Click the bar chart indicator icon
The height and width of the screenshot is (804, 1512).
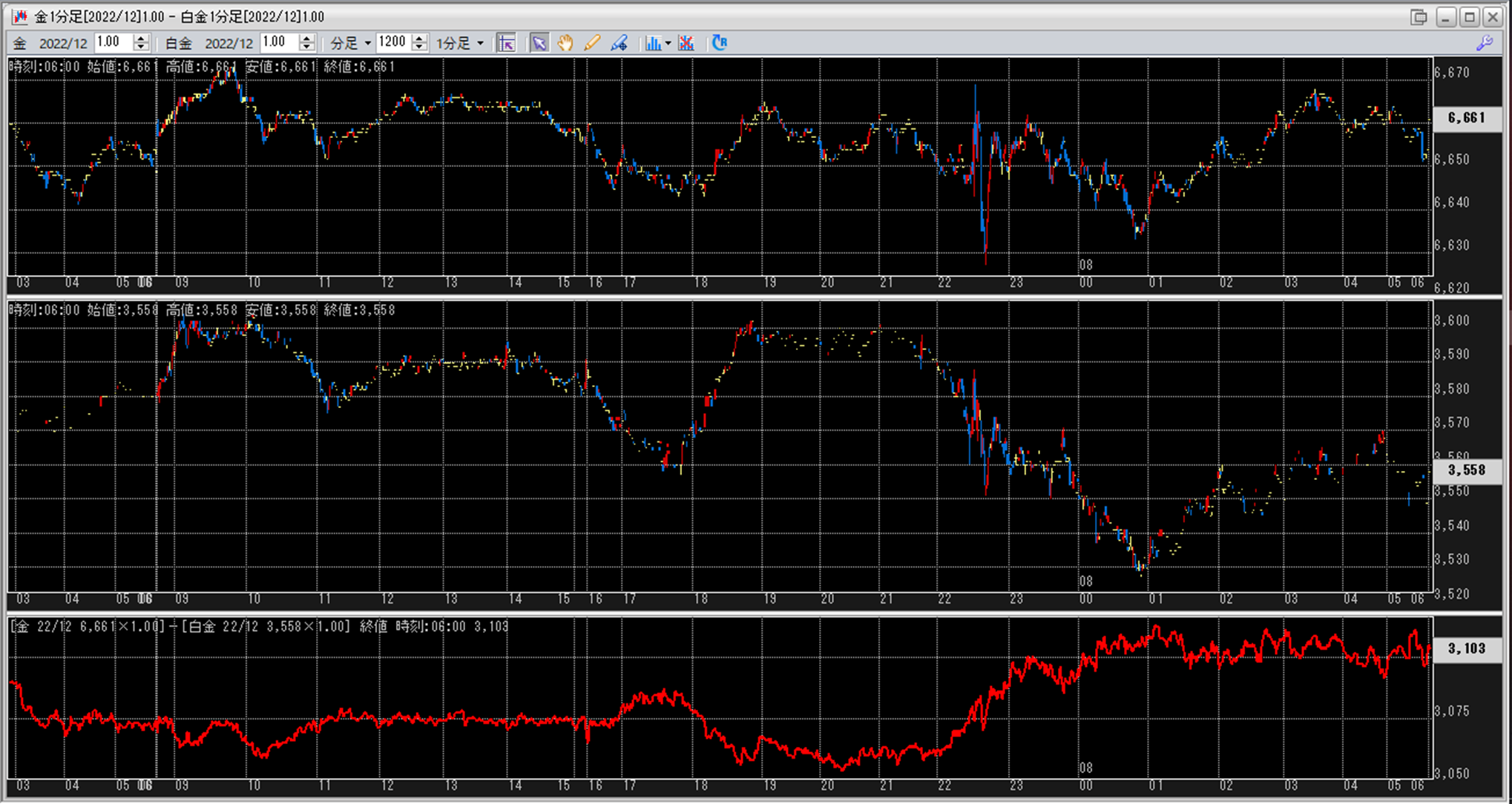(x=652, y=43)
